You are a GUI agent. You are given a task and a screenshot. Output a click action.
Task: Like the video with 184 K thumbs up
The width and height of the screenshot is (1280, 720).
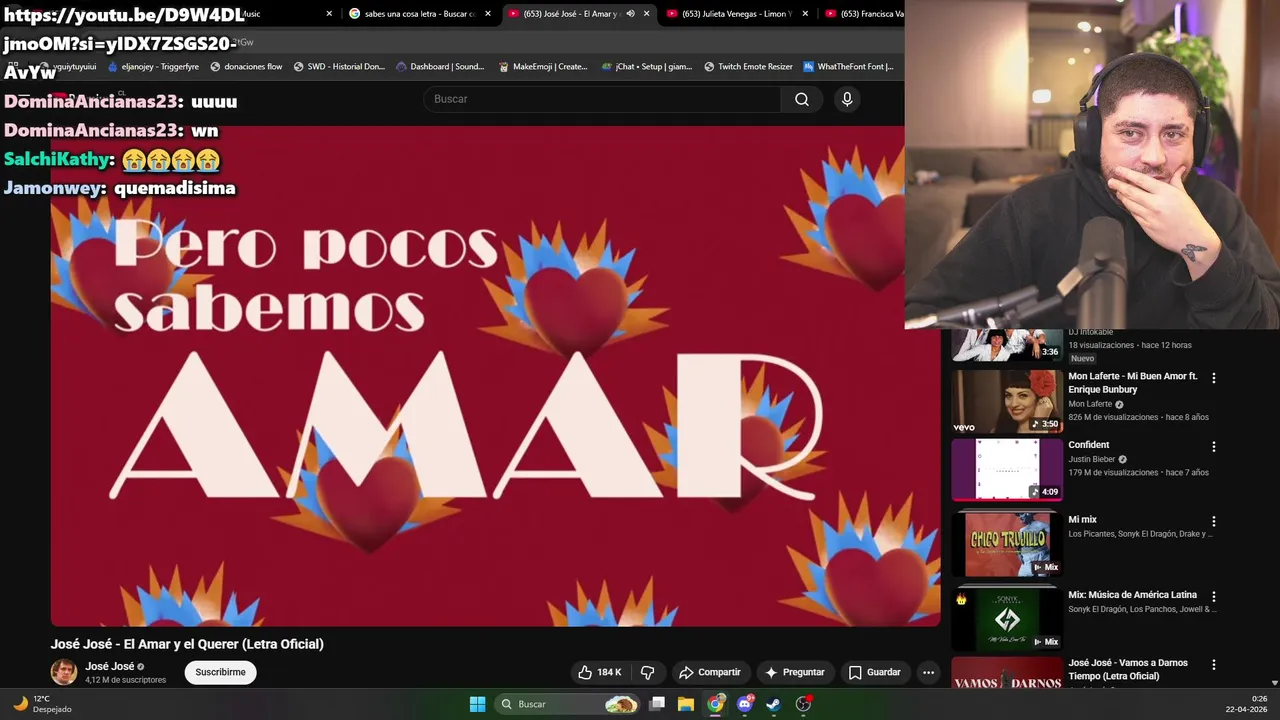[599, 672]
